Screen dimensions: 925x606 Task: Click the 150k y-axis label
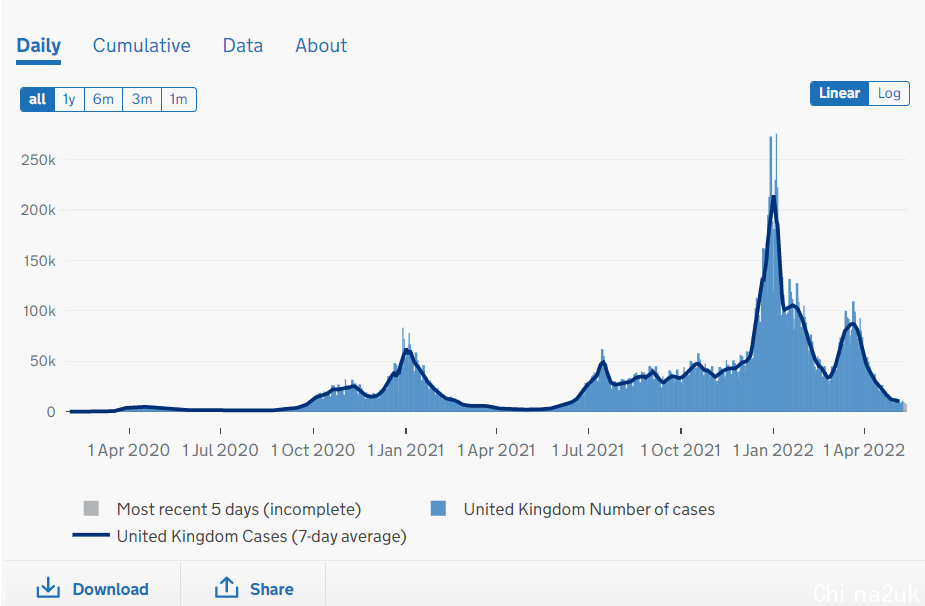pyautogui.click(x=40, y=260)
